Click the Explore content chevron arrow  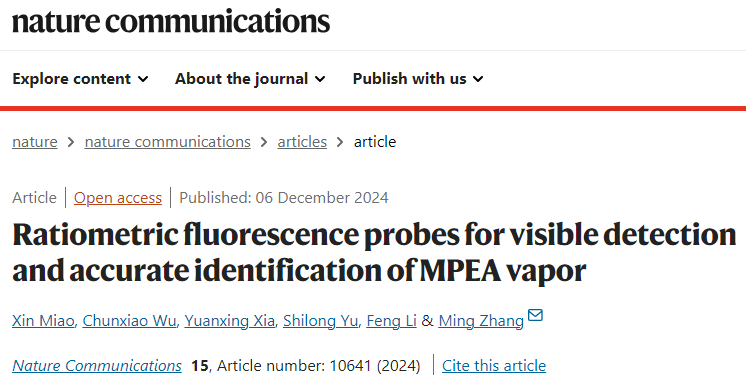click(x=143, y=79)
